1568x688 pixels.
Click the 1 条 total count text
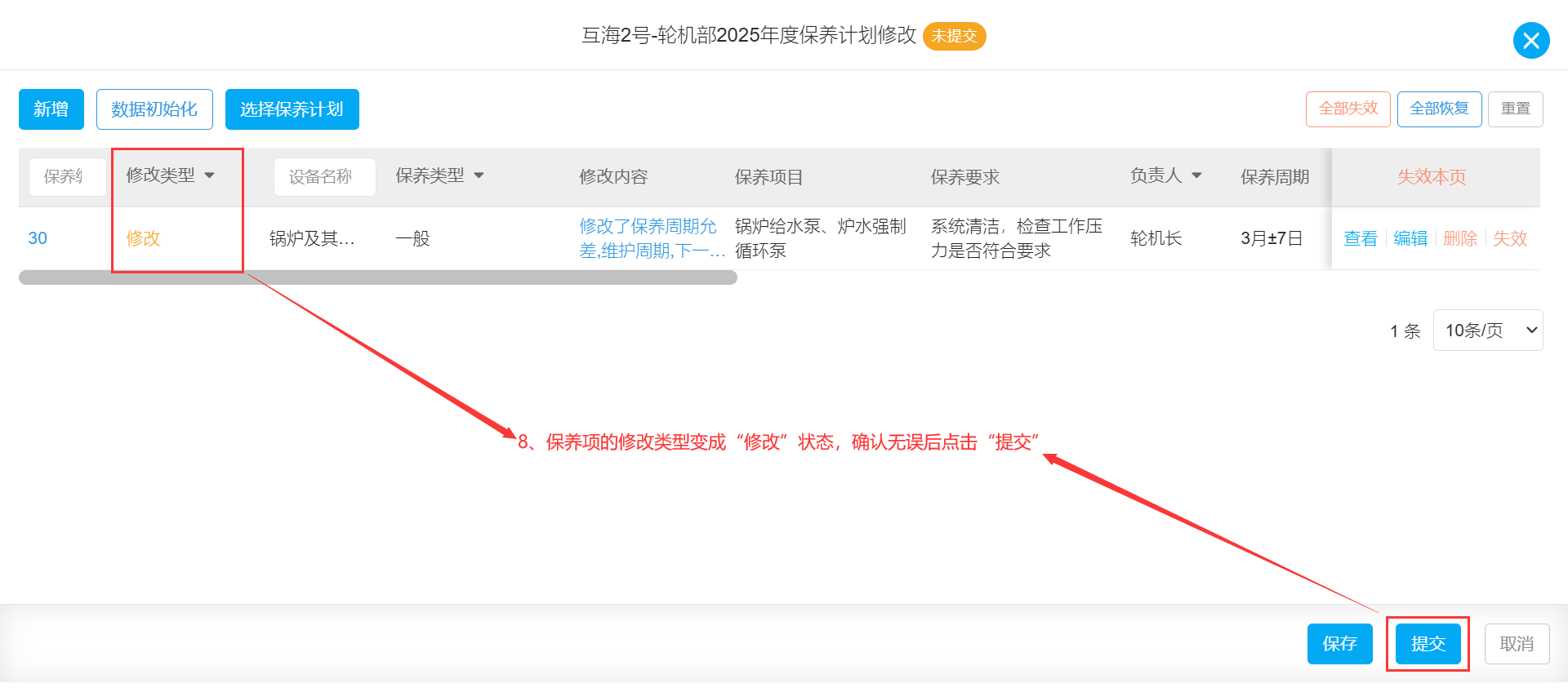click(1405, 331)
